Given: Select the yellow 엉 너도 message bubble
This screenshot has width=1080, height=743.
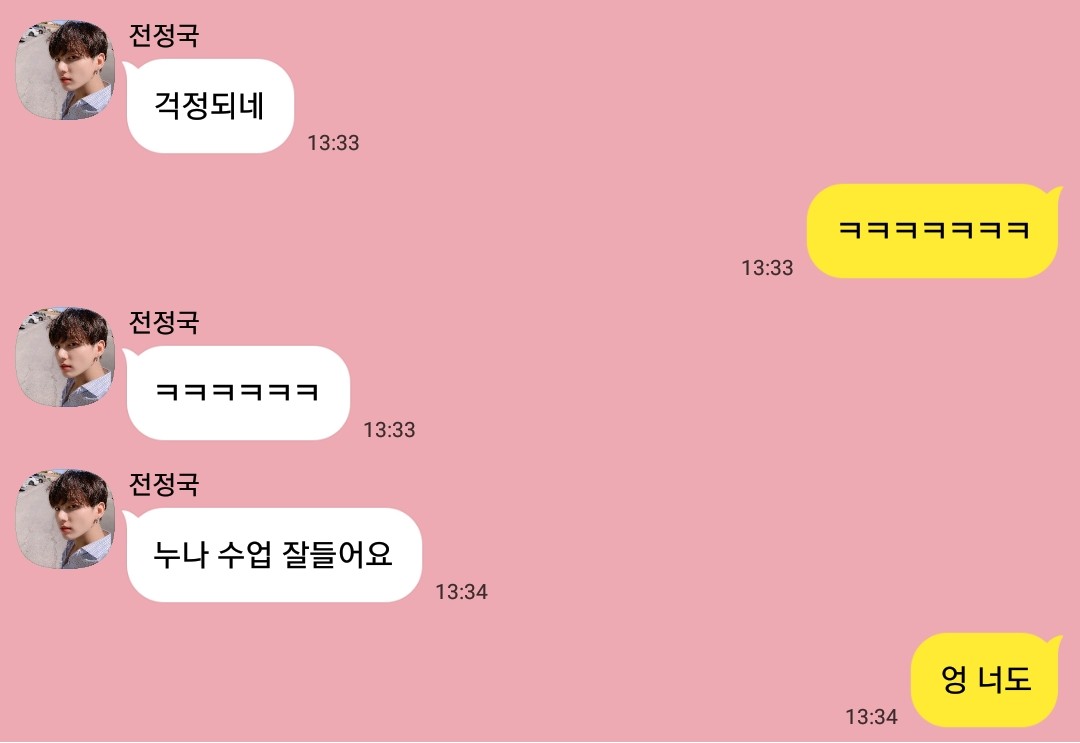Looking at the screenshot, I should coord(986,680).
